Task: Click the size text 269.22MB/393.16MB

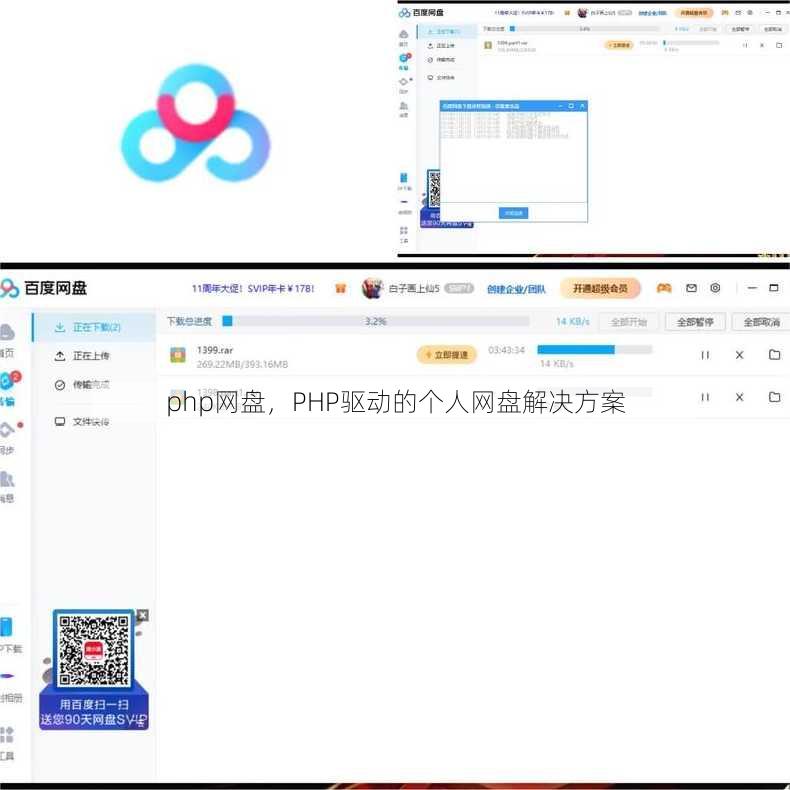Action: [x=242, y=364]
